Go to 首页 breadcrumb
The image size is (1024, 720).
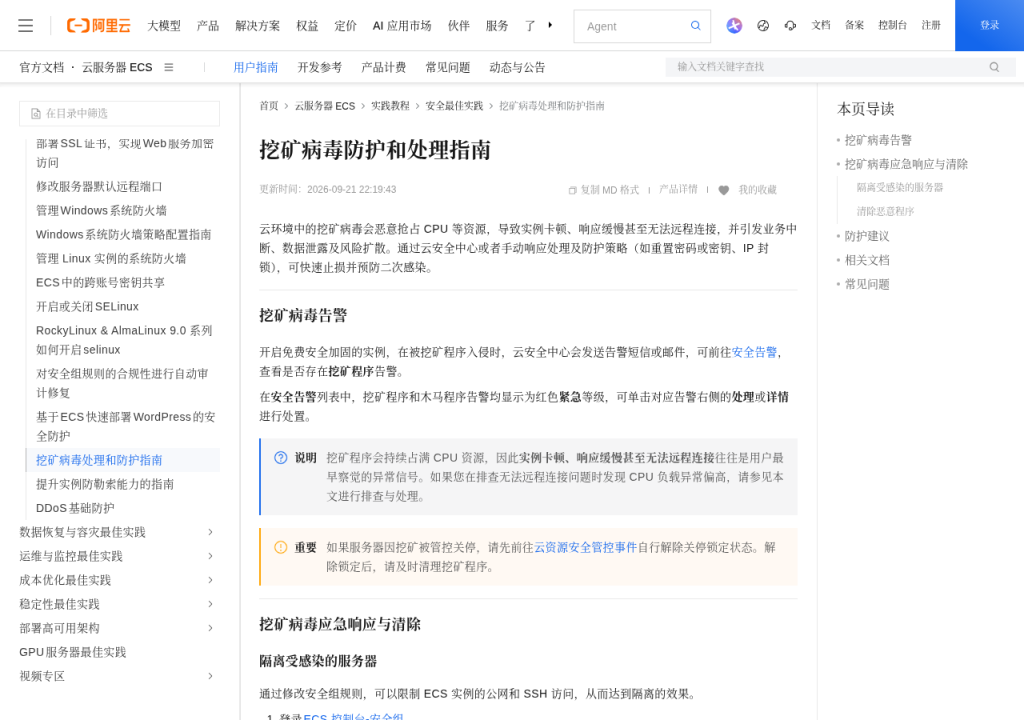pyautogui.click(x=268, y=106)
